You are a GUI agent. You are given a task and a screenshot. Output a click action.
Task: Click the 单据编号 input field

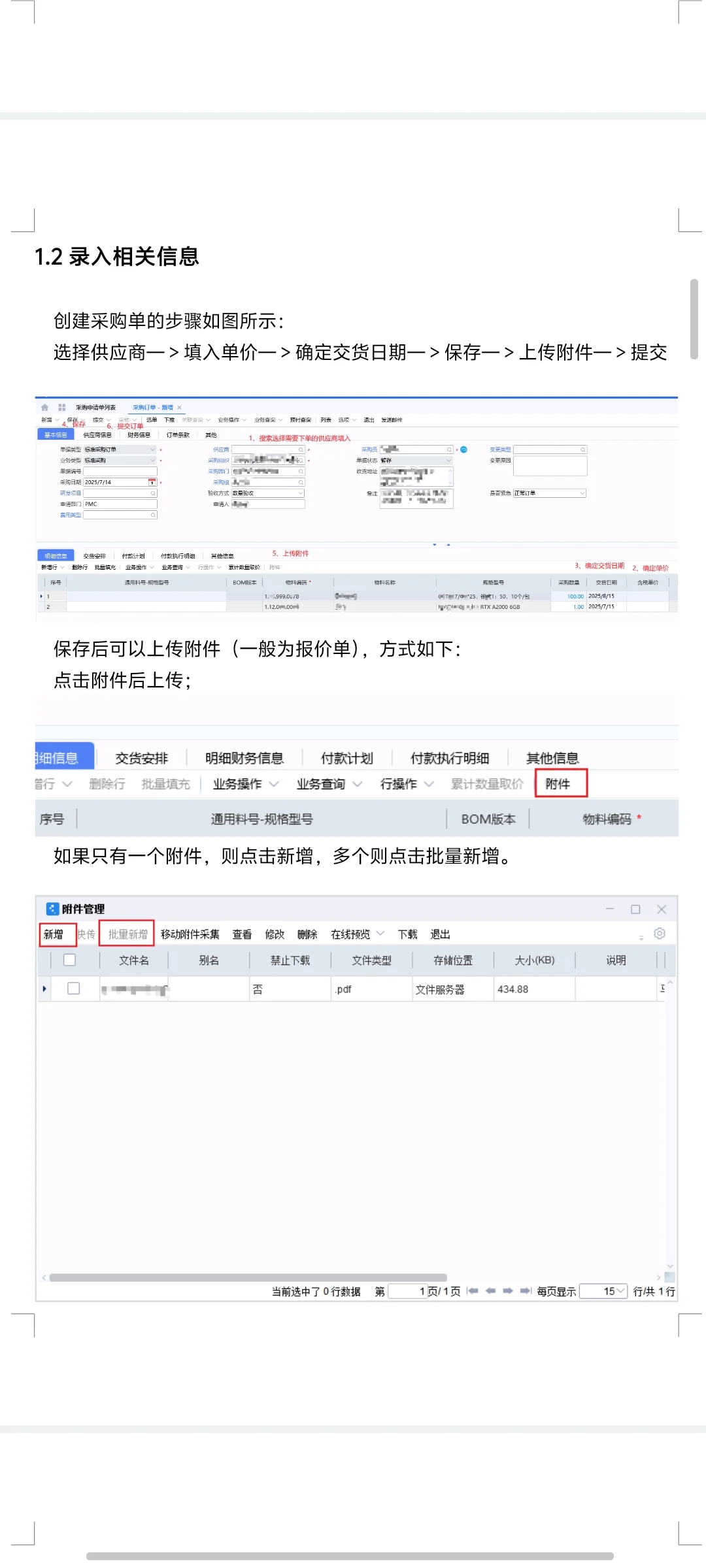coord(120,471)
